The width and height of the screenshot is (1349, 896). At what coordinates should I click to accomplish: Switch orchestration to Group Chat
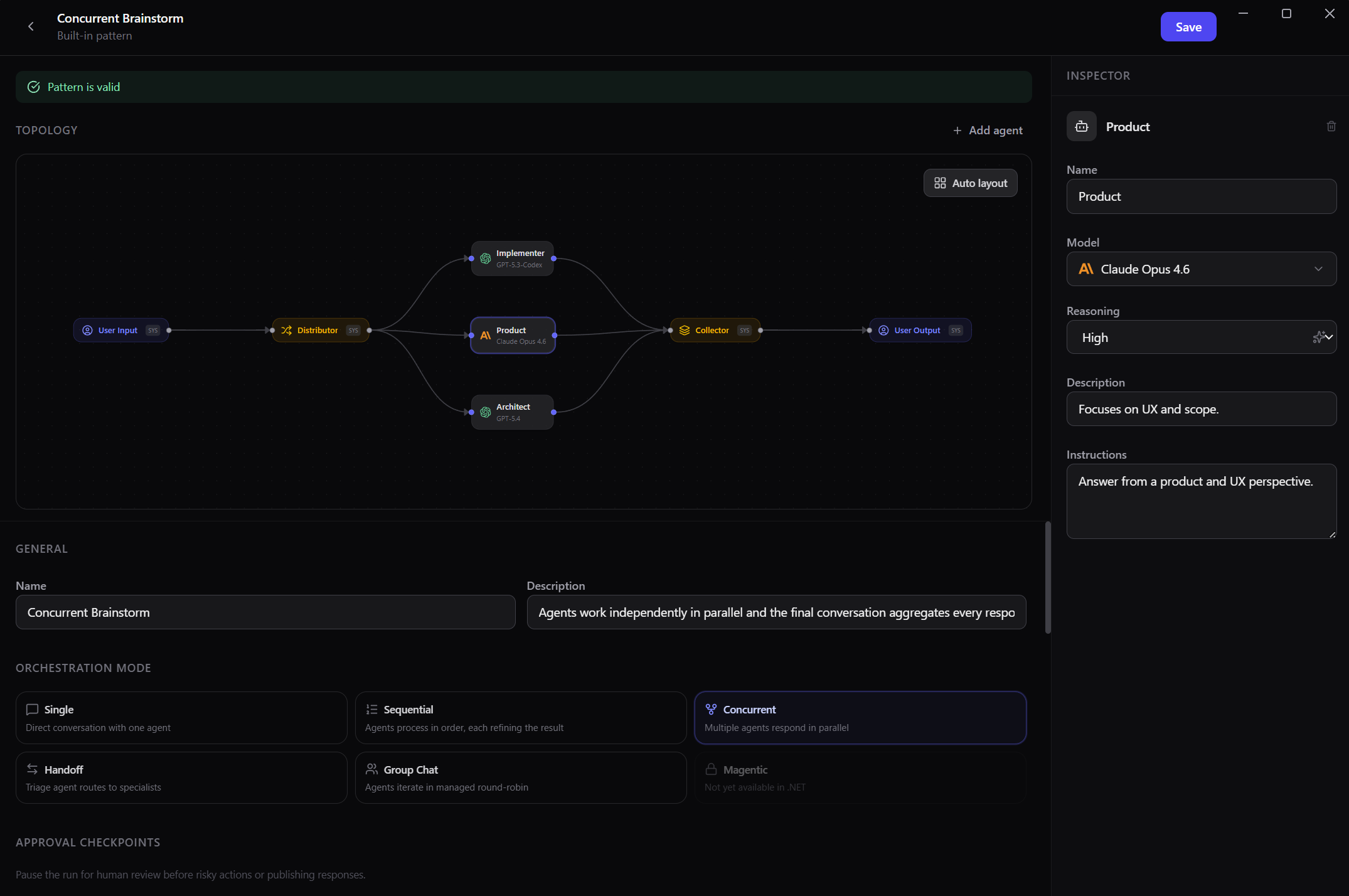[521, 777]
